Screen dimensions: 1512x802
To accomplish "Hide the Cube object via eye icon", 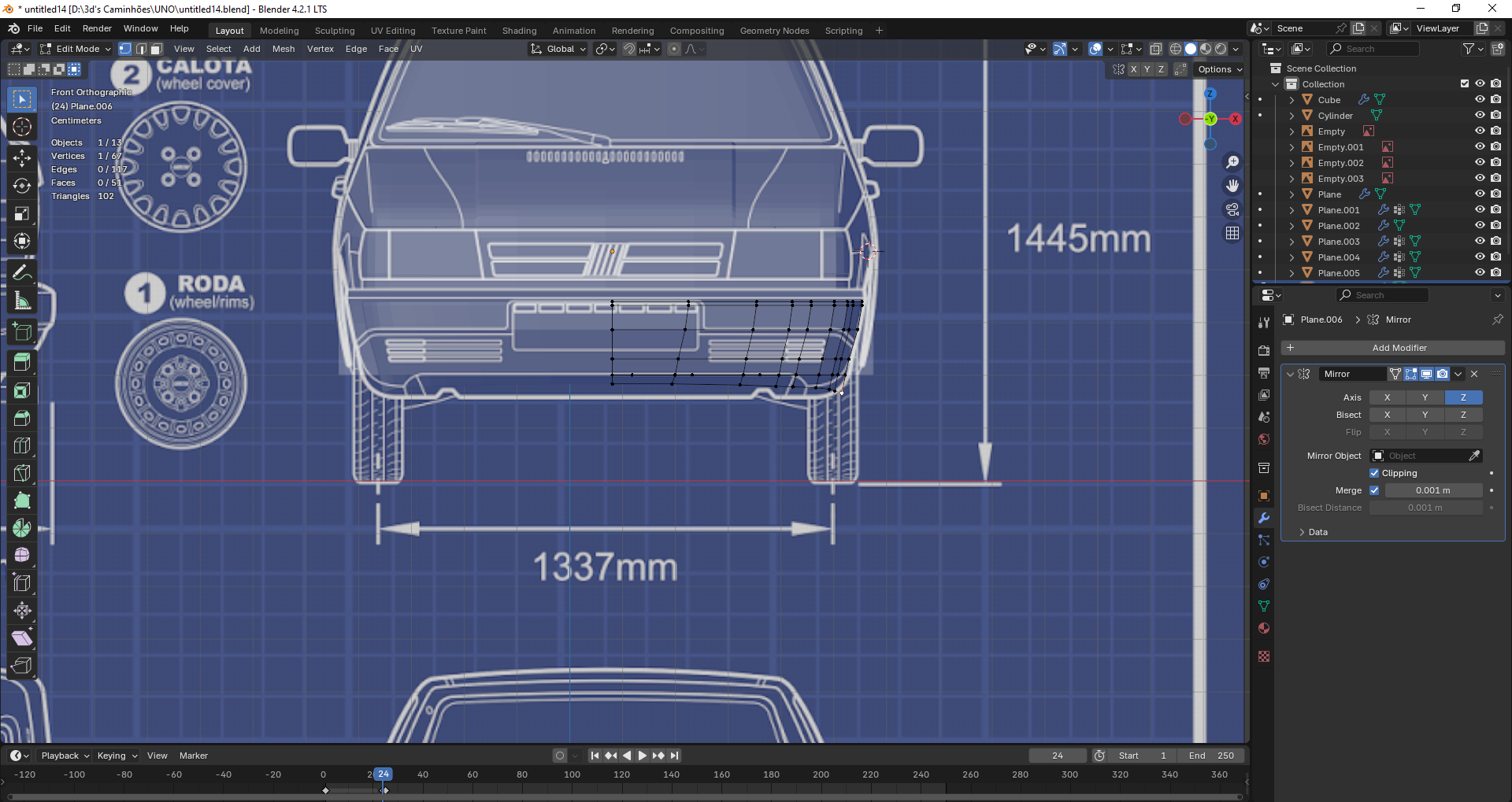I will coord(1480,100).
